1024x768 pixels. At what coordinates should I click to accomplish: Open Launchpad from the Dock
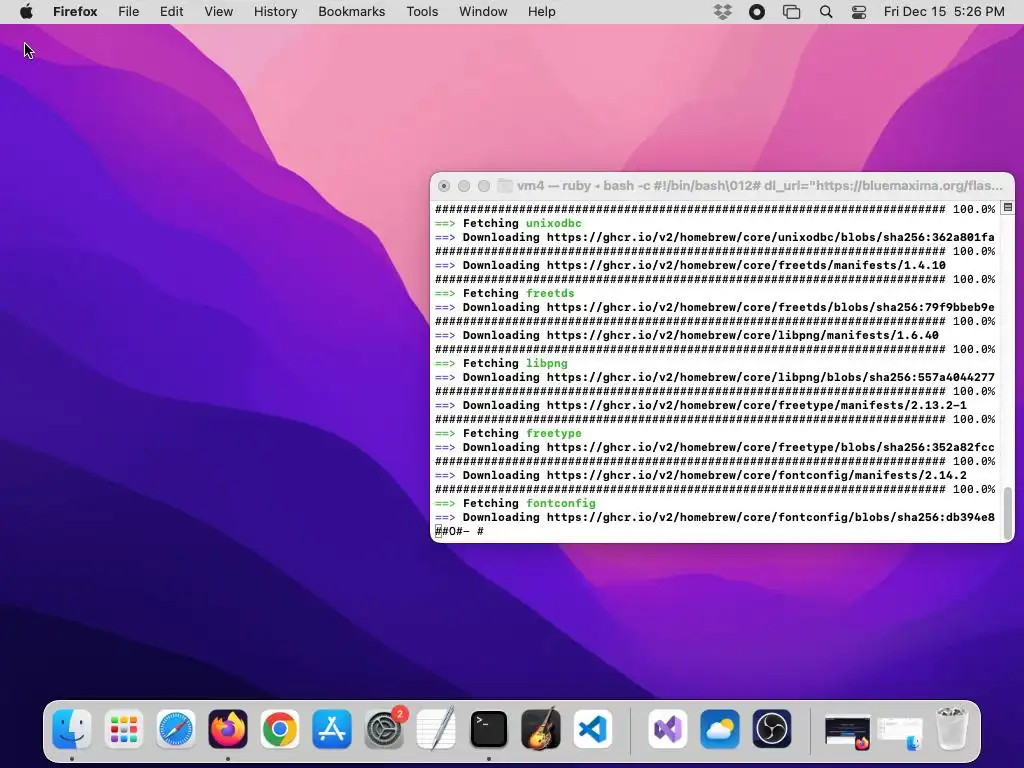pos(123,729)
